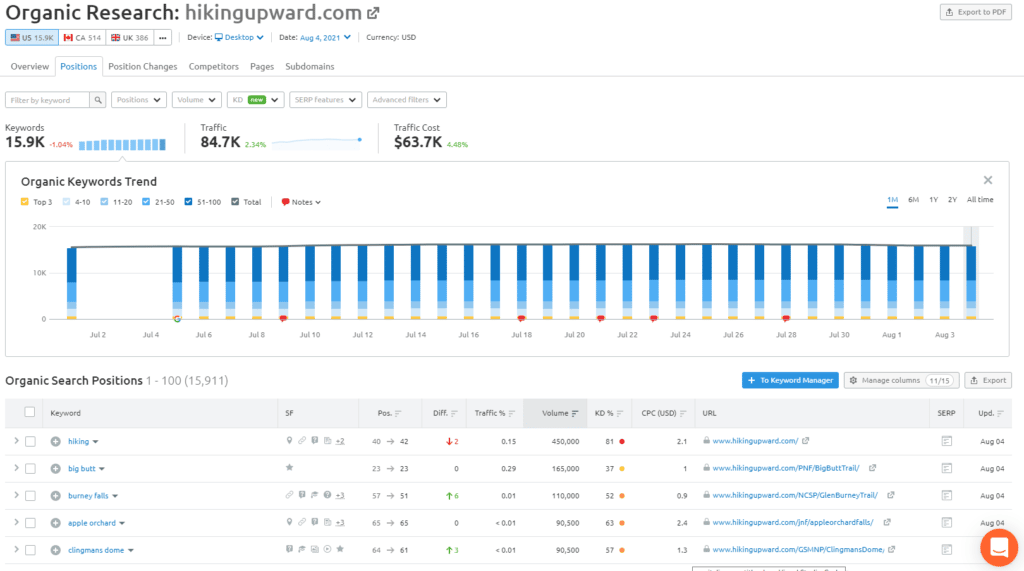The image size is (1024, 571).
Task: Toggle the Top 3 legend checkbox
Action: [x=25, y=202]
